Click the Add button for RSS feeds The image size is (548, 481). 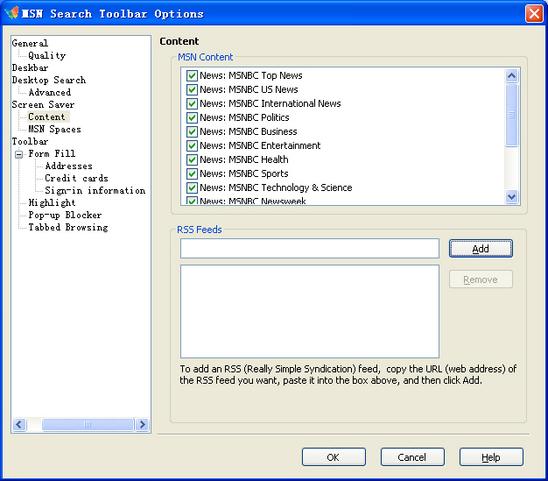coord(481,249)
